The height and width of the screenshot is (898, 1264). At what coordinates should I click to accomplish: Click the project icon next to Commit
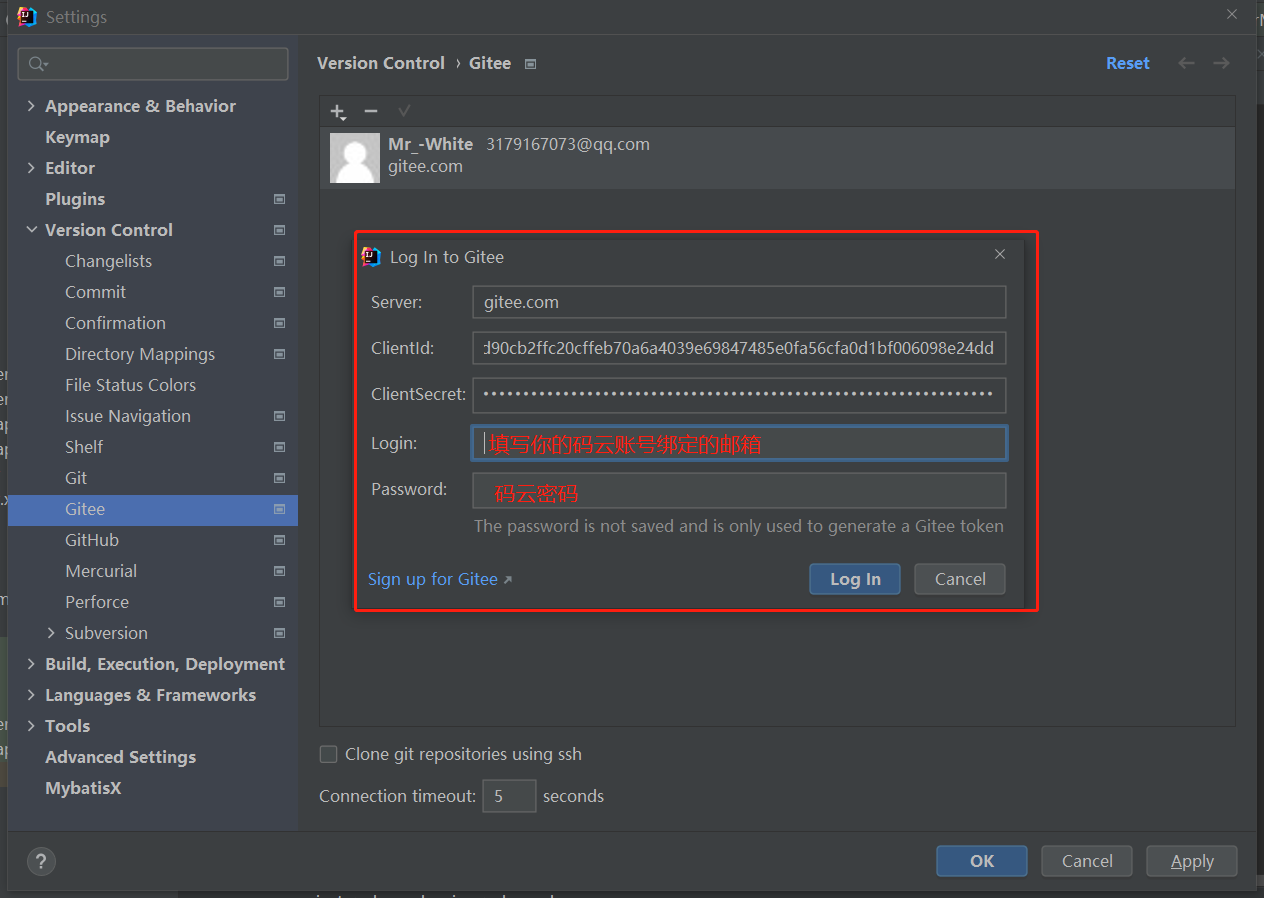[x=280, y=292]
